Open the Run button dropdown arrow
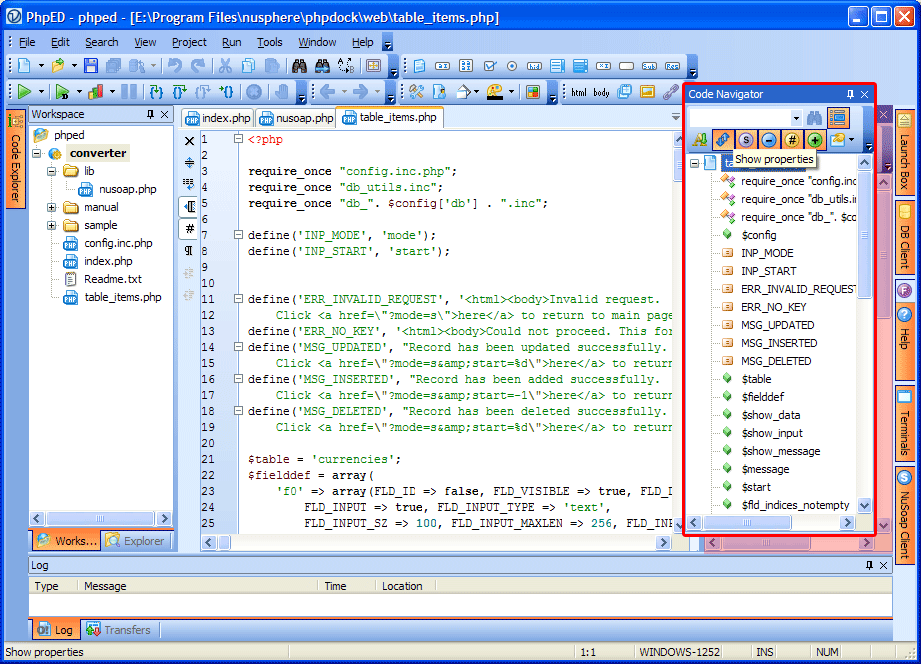Screen dimensions: 921x664 pyautogui.click(x=41, y=92)
